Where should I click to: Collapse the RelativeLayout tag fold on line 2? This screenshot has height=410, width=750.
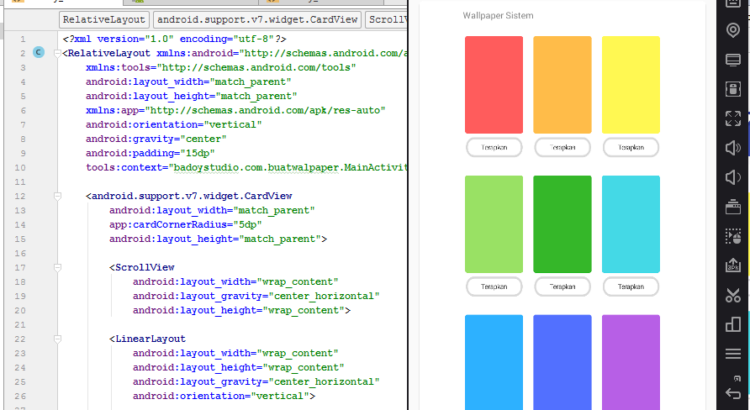point(56,54)
